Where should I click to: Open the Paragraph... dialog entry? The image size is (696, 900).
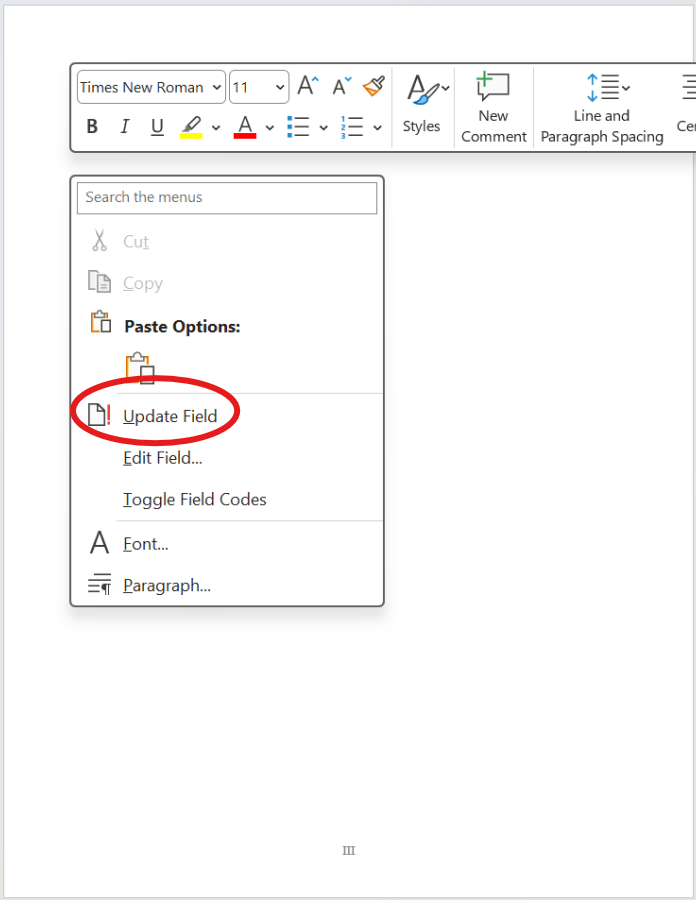pyautogui.click(x=227, y=585)
